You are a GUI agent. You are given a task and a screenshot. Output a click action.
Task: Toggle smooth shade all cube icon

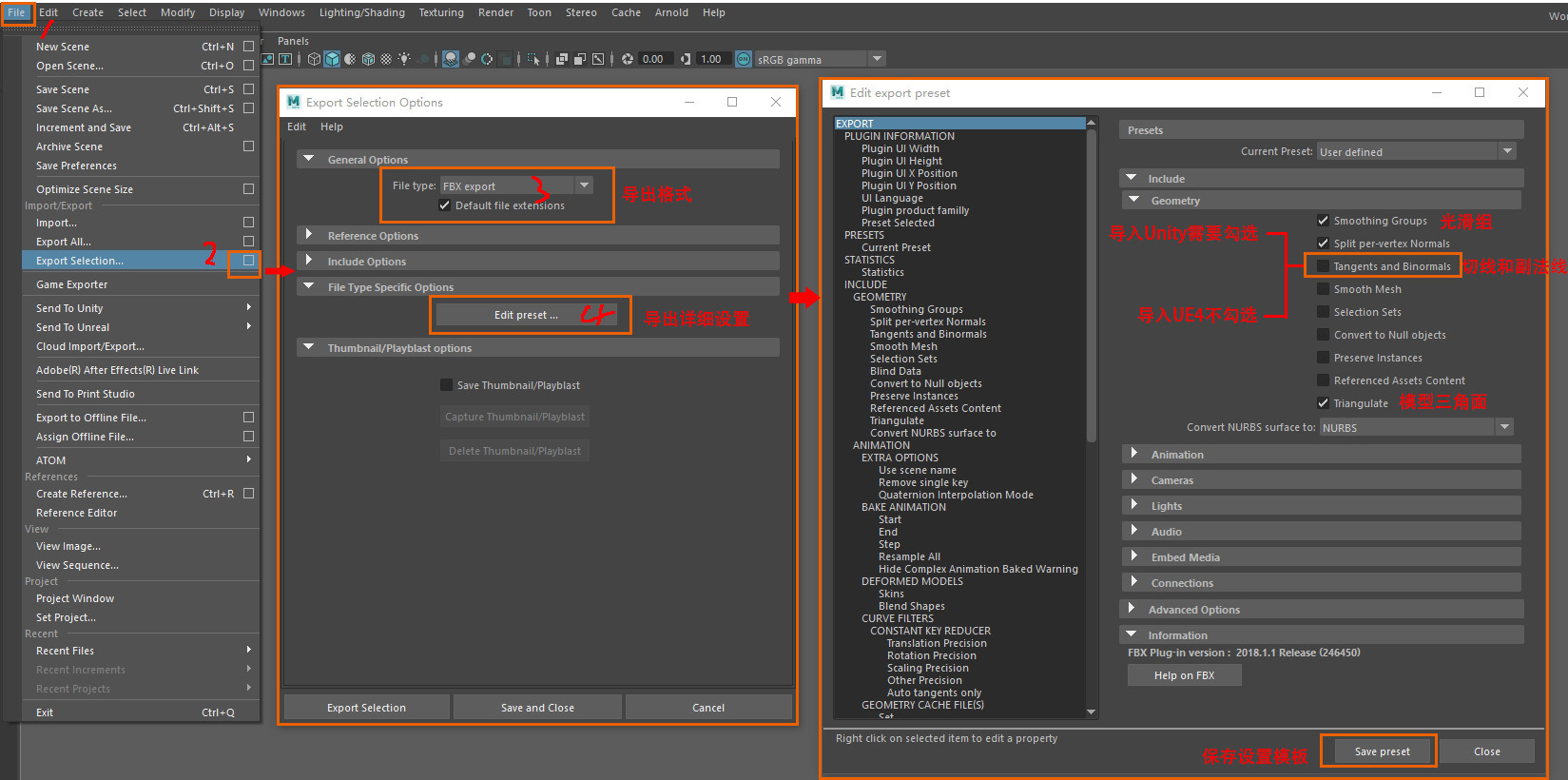[332, 59]
